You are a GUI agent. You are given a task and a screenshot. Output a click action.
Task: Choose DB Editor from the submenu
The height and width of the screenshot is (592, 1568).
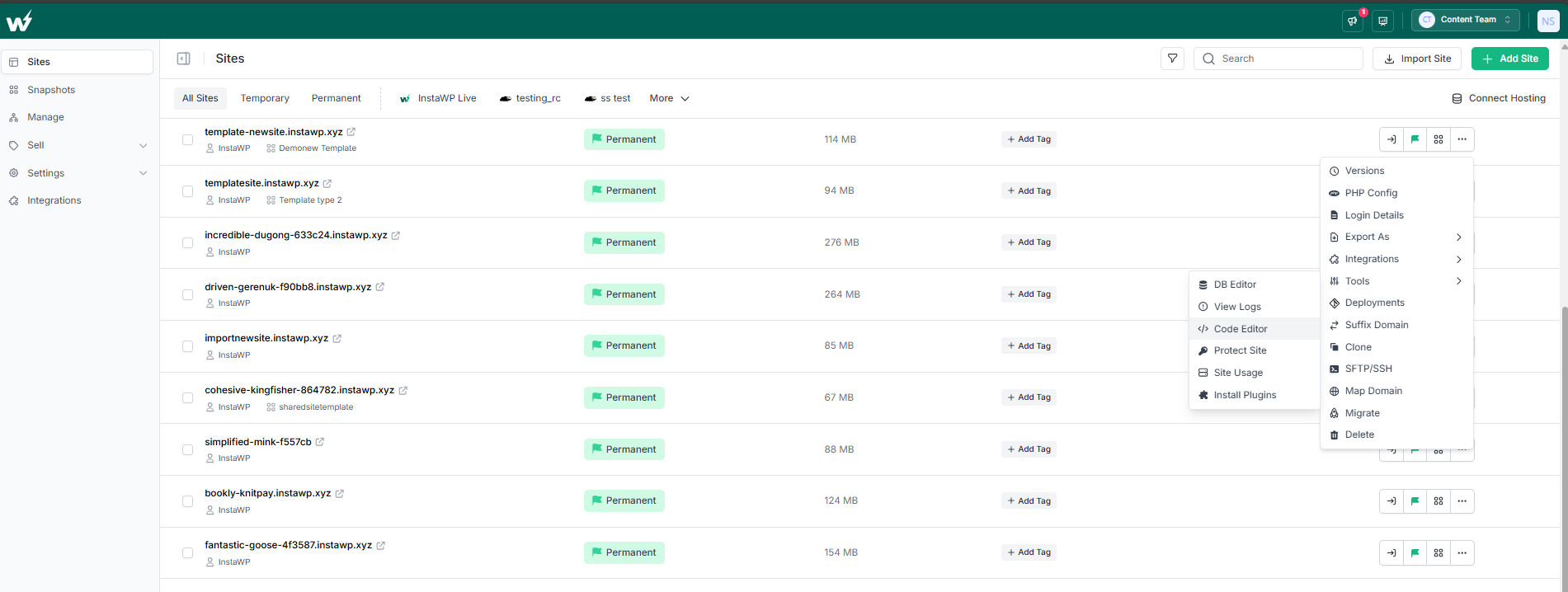(1255, 284)
